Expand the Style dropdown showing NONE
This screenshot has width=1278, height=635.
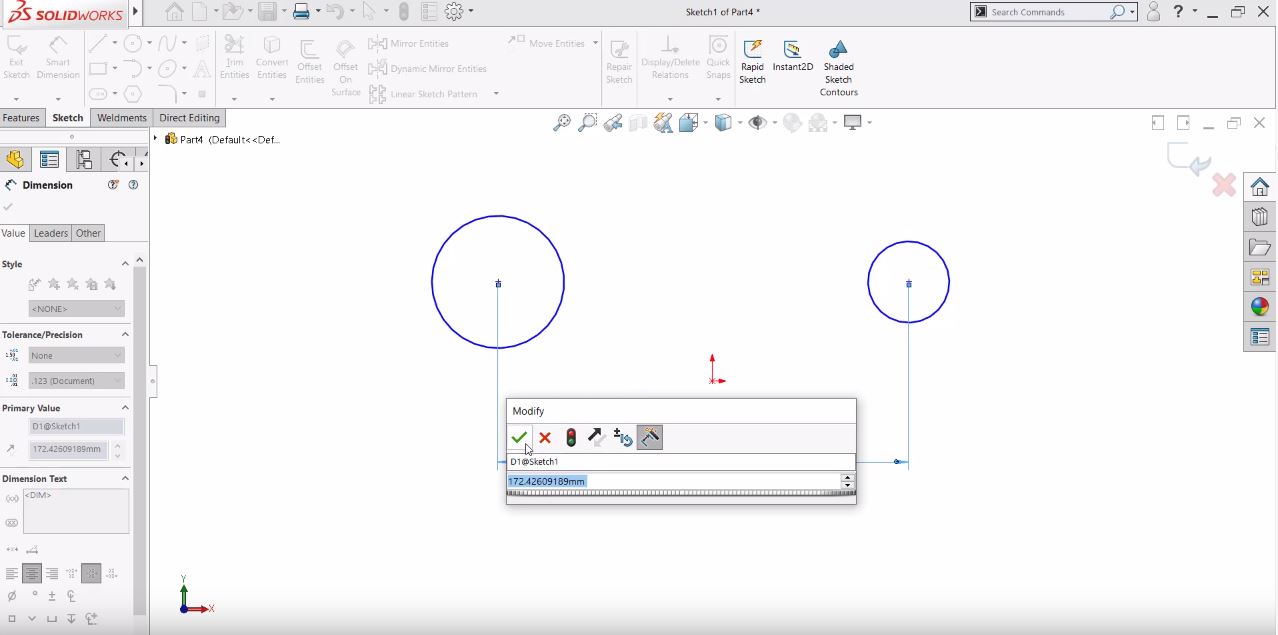76,307
